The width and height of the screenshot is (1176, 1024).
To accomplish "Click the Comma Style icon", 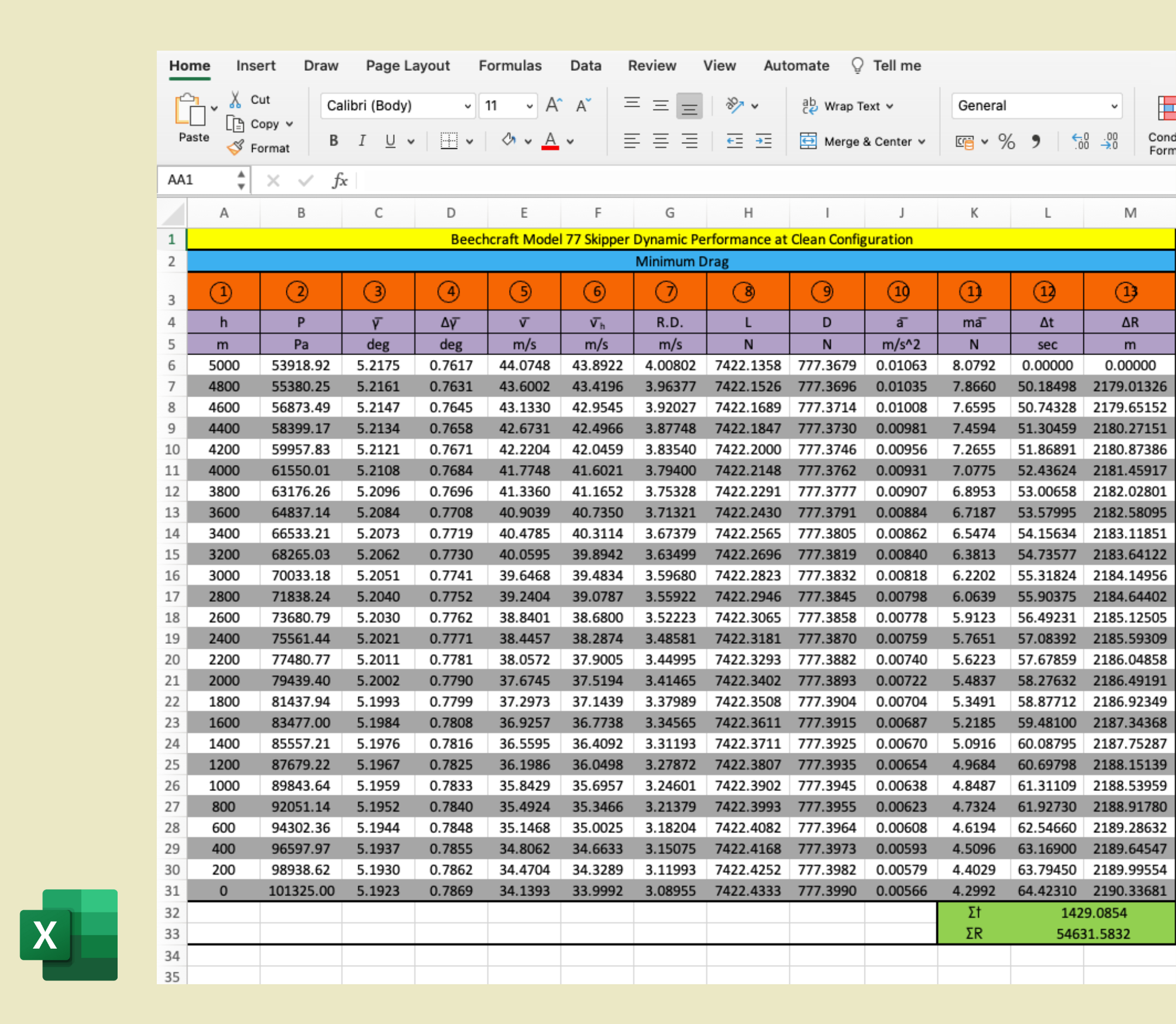I will 1036,141.
